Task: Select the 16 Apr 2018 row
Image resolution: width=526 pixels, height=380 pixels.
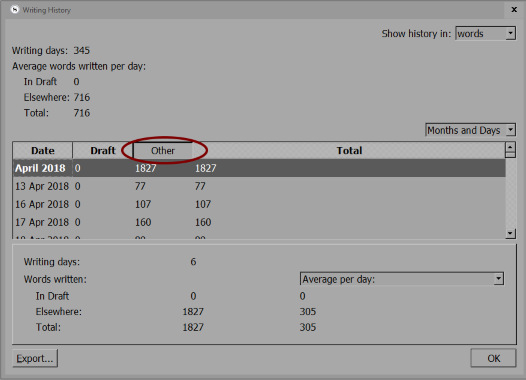Action: pos(259,204)
